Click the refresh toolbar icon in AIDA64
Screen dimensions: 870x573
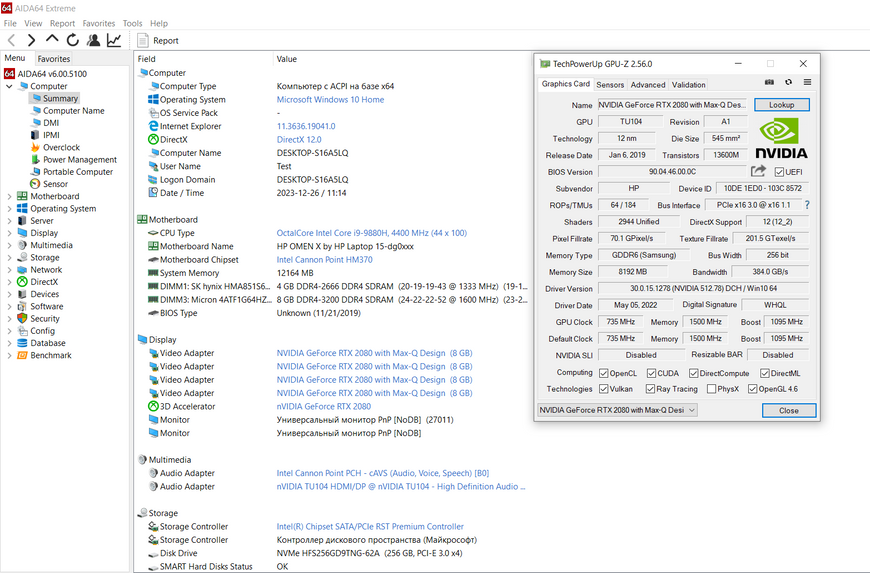pos(73,40)
